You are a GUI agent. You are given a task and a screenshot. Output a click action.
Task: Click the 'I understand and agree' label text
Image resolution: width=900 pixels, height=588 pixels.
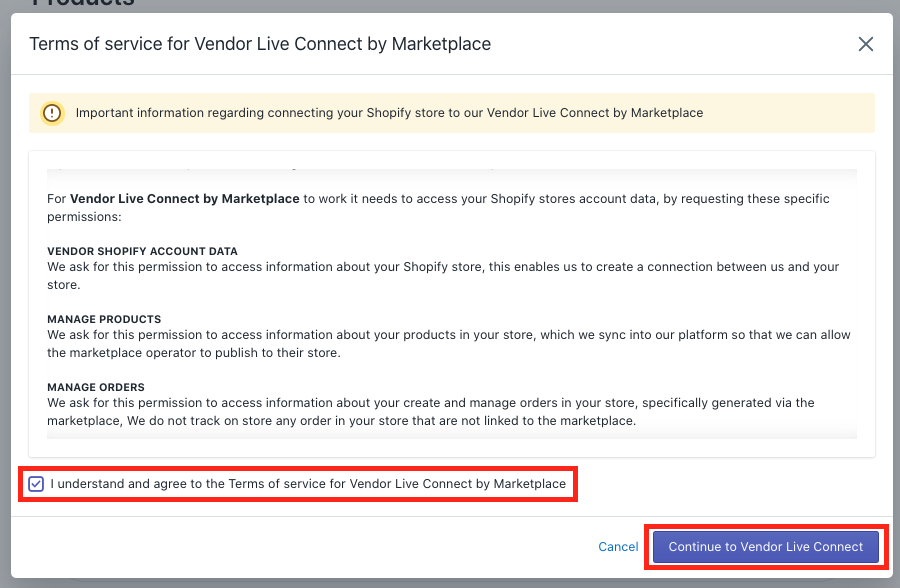308,484
